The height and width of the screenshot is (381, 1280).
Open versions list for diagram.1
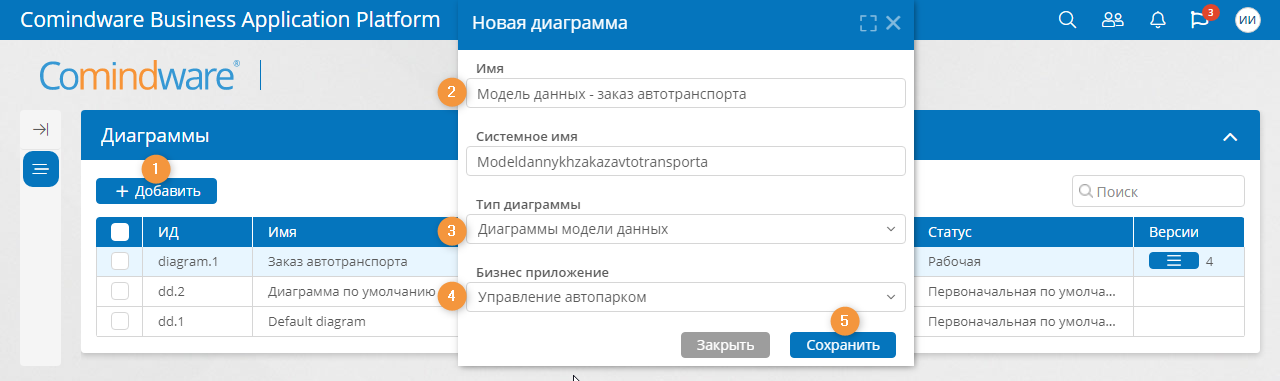(x=1174, y=261)
